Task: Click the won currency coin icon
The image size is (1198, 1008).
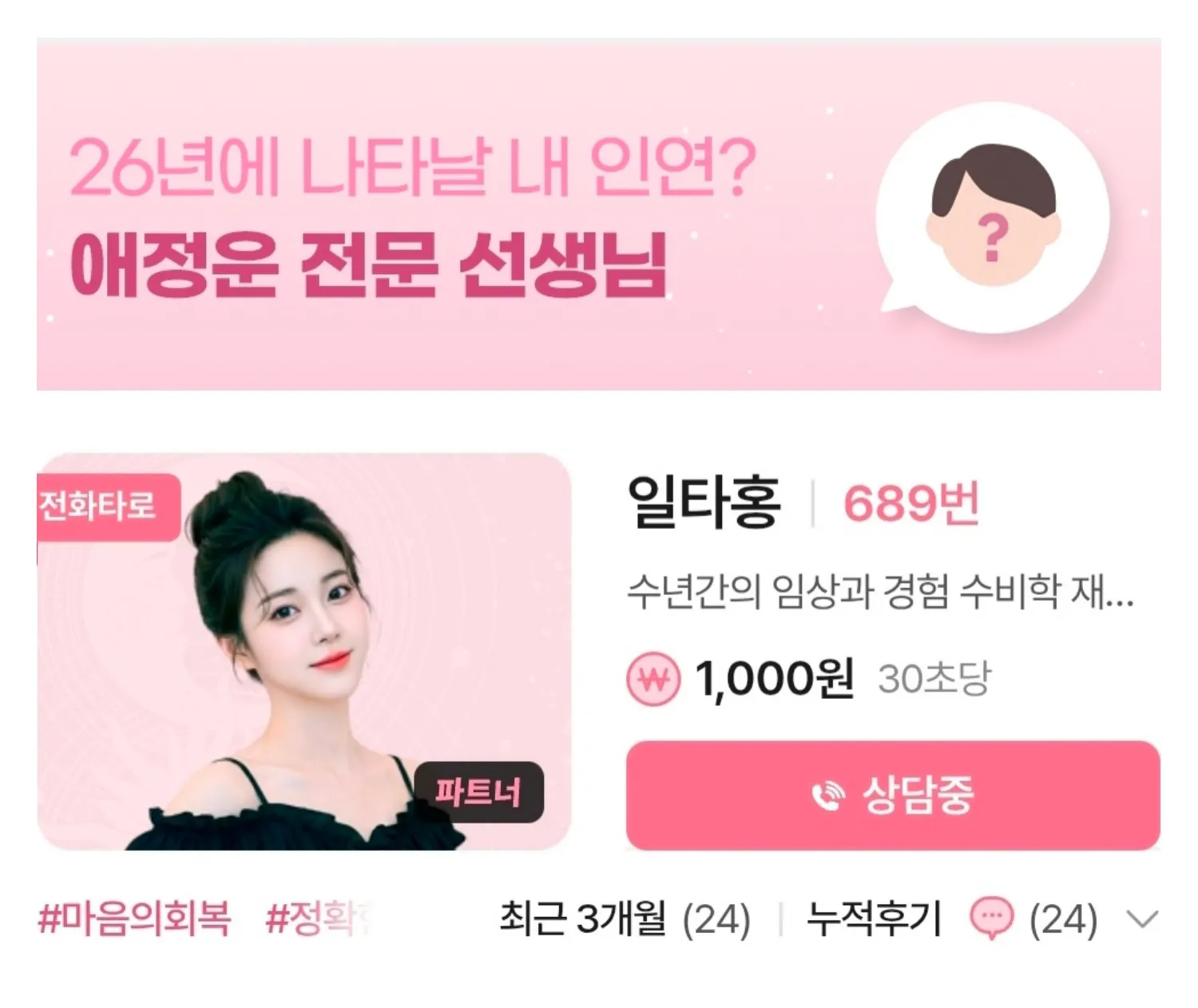Action: pyautogui.click(x=653, y=680)
